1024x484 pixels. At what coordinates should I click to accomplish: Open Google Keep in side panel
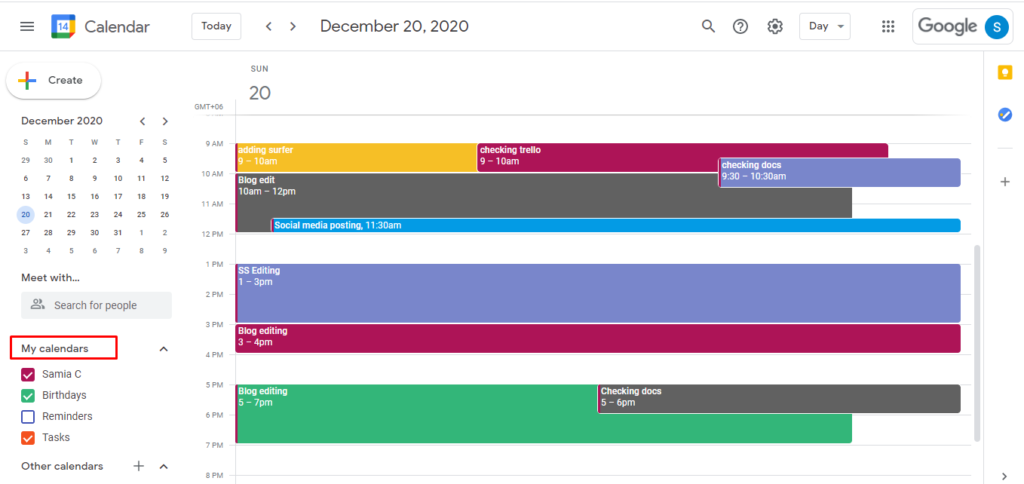[1005, 72]
